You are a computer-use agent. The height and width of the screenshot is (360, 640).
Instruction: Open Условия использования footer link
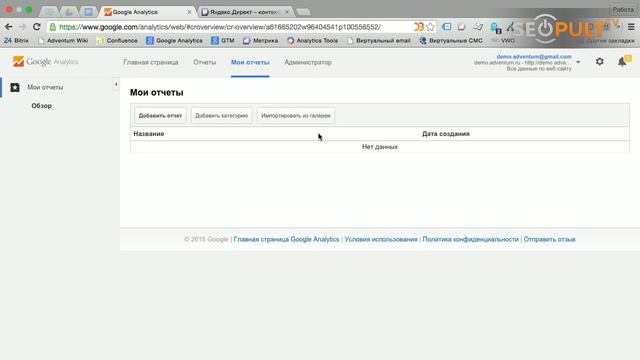pos(381,239)
